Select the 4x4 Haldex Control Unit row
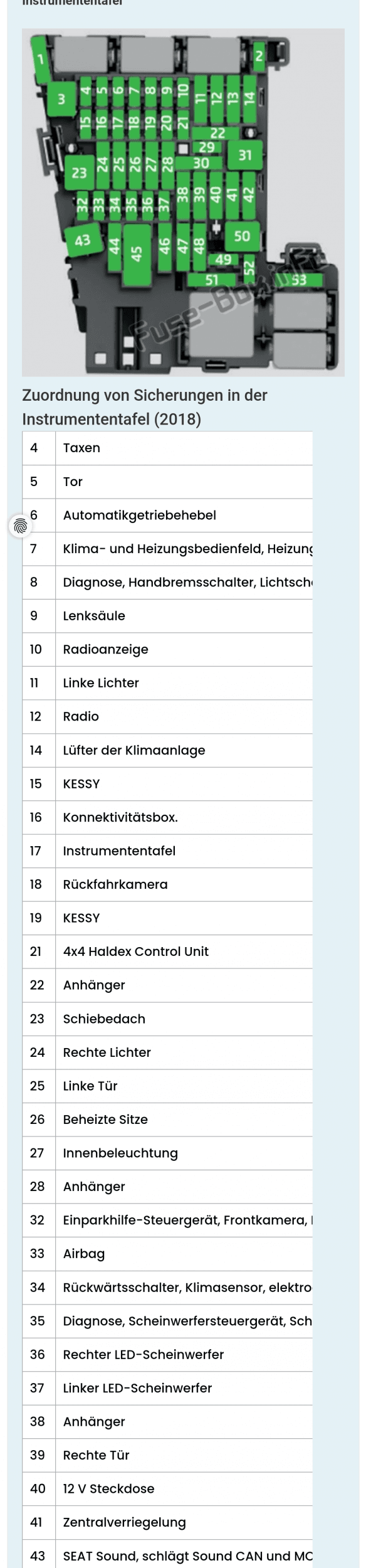This screenshot has width=366, height=1568. [167, 951]
